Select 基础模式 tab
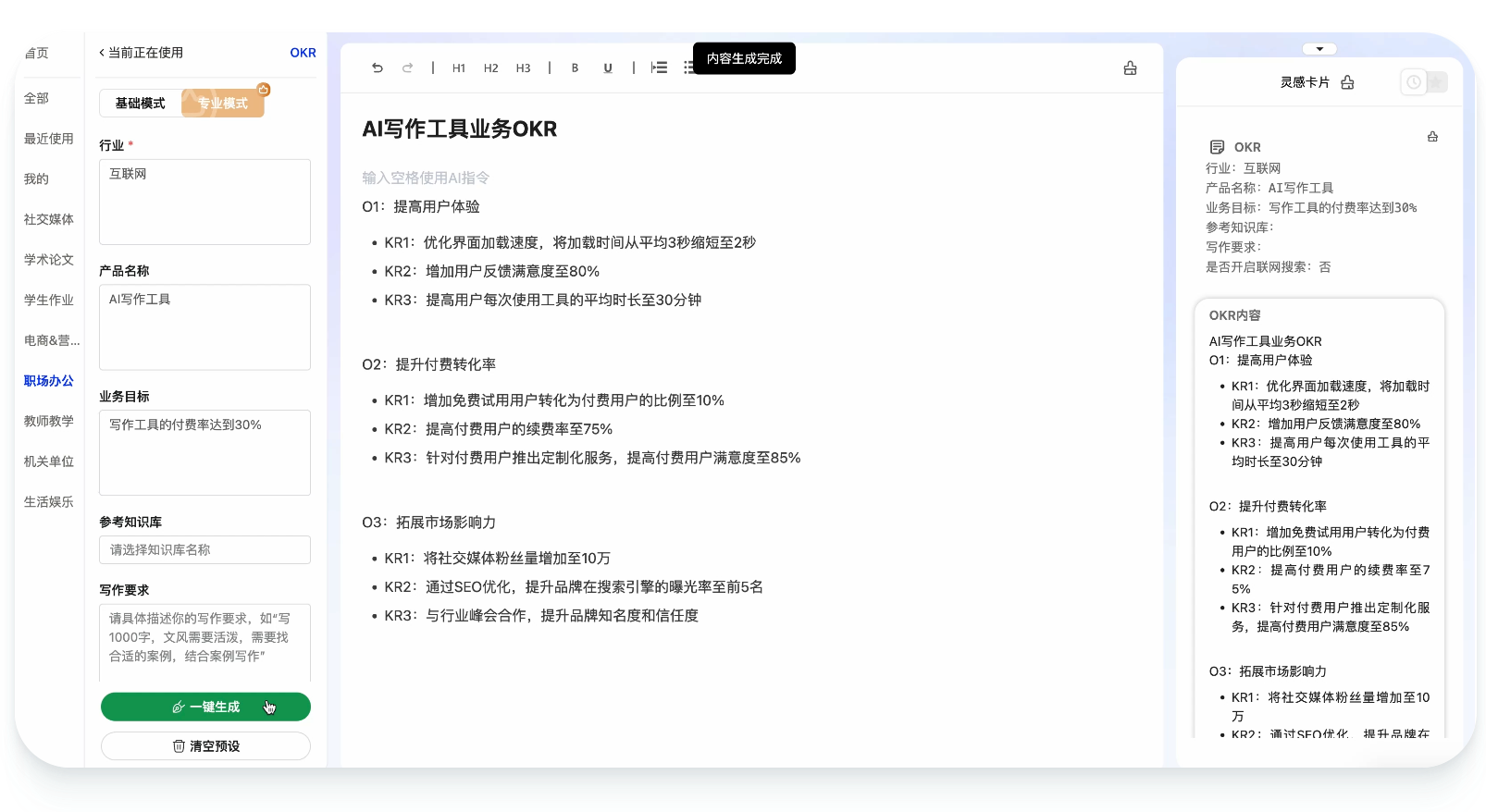Screen dimensions: 1486x812 tap(141, 104)
